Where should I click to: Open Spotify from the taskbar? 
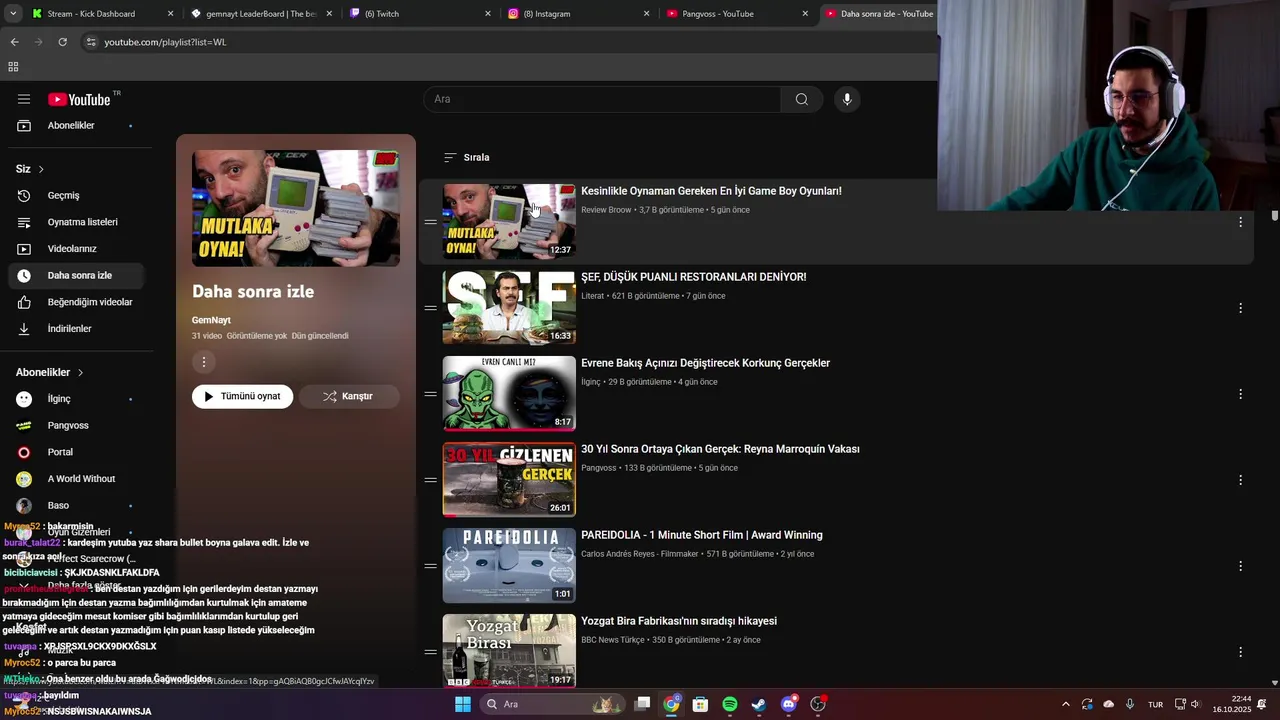[730, 704]
